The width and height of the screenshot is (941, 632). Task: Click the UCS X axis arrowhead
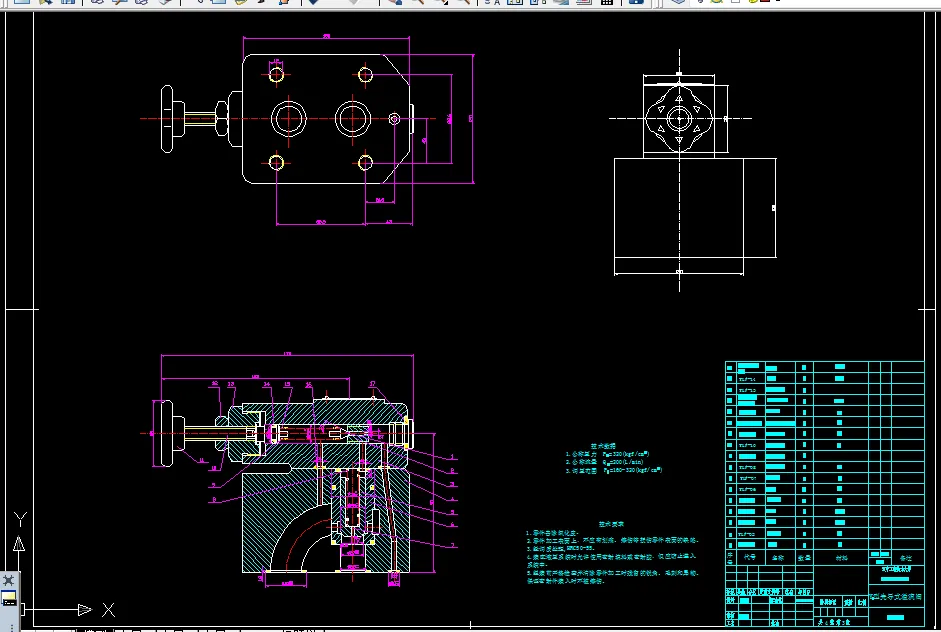point(85,610)
